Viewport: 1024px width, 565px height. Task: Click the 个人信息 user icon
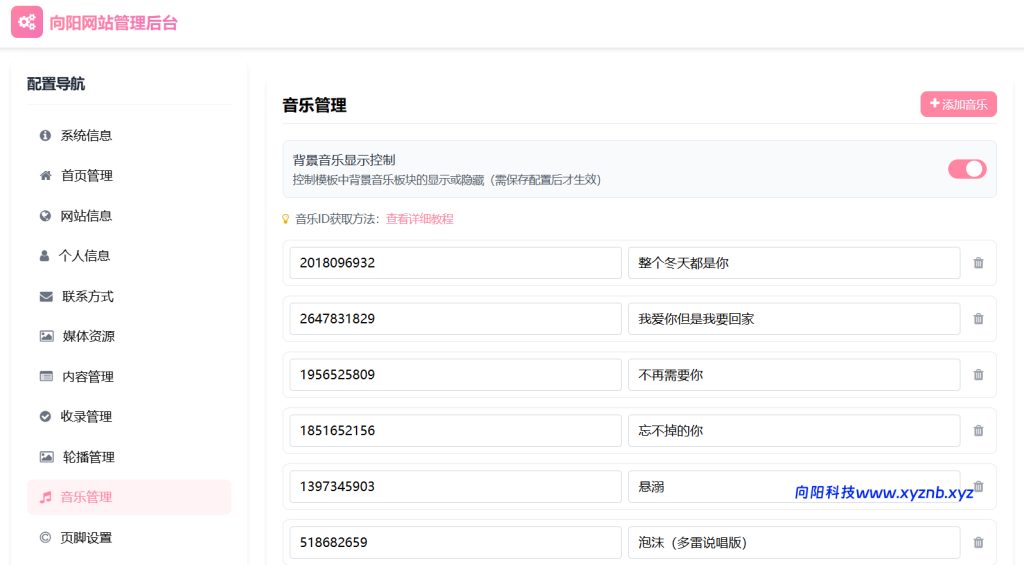click(x=44, y=255)
